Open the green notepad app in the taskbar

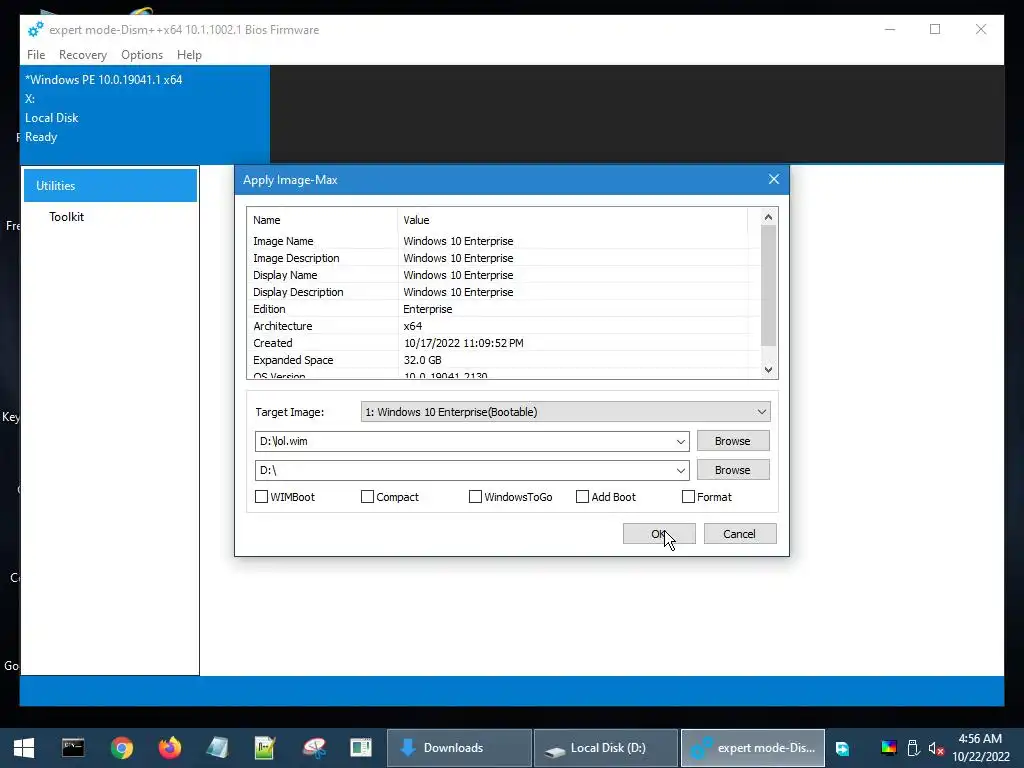pyautogui.click(x=265, y=748)
